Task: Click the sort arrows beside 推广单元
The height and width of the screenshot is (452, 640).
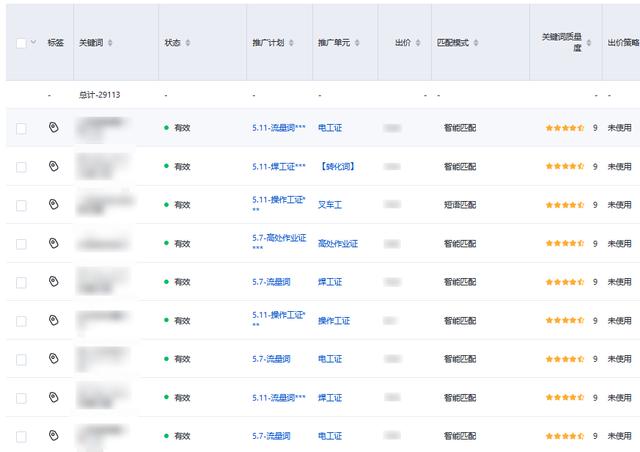Action: (357, 43)
